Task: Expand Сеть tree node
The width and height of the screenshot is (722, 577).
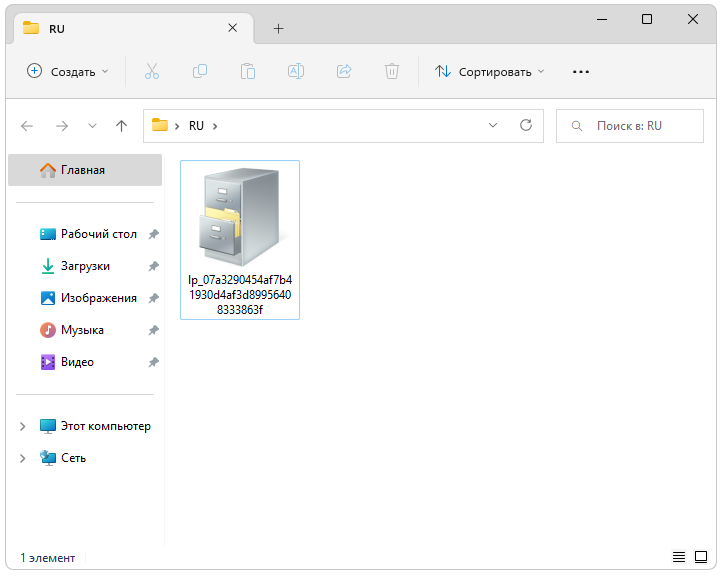Action: (22, 458)
